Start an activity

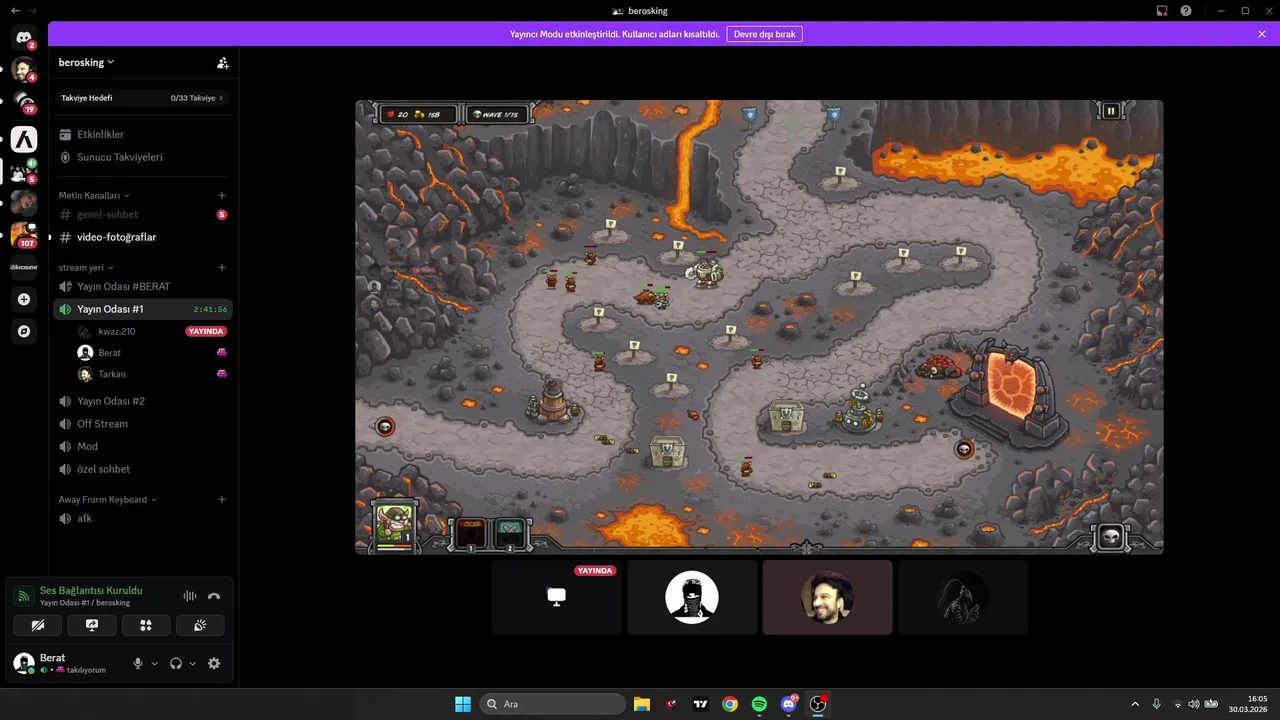click(x=146, y=626)
